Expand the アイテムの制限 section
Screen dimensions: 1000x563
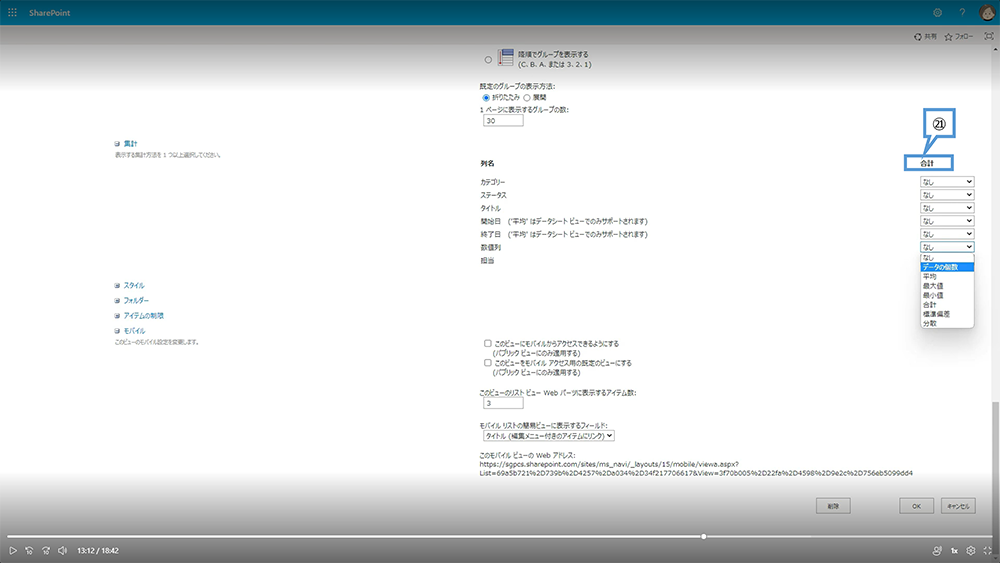(117, 316)
